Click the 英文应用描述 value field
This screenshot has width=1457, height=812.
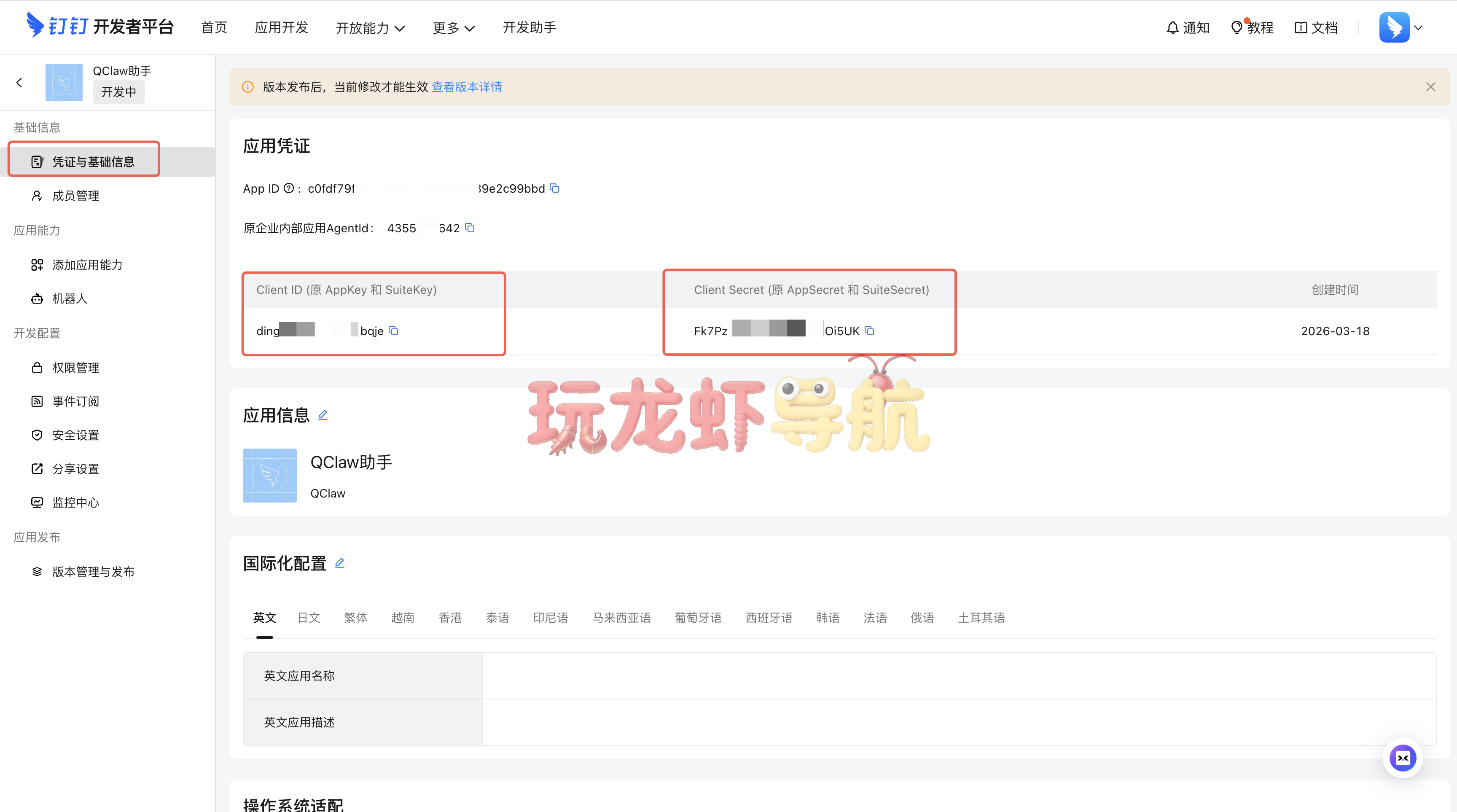pos(959,722)
